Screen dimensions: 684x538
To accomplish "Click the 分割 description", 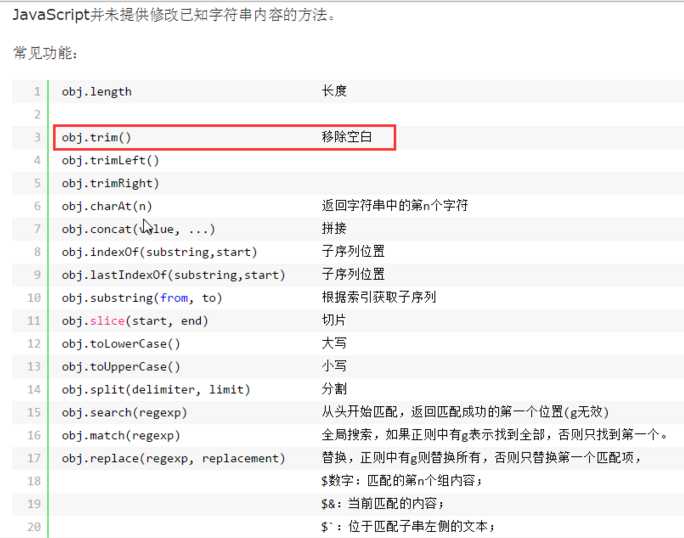I will (x=334, y=389).
